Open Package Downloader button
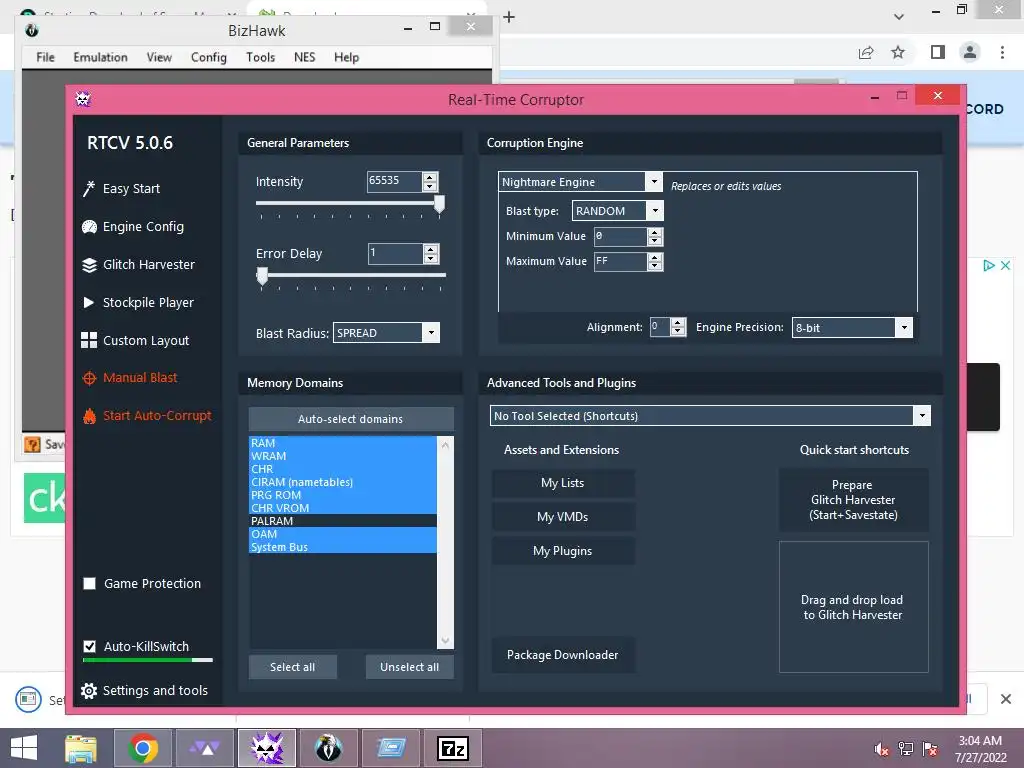 click(x=563, y=655)
